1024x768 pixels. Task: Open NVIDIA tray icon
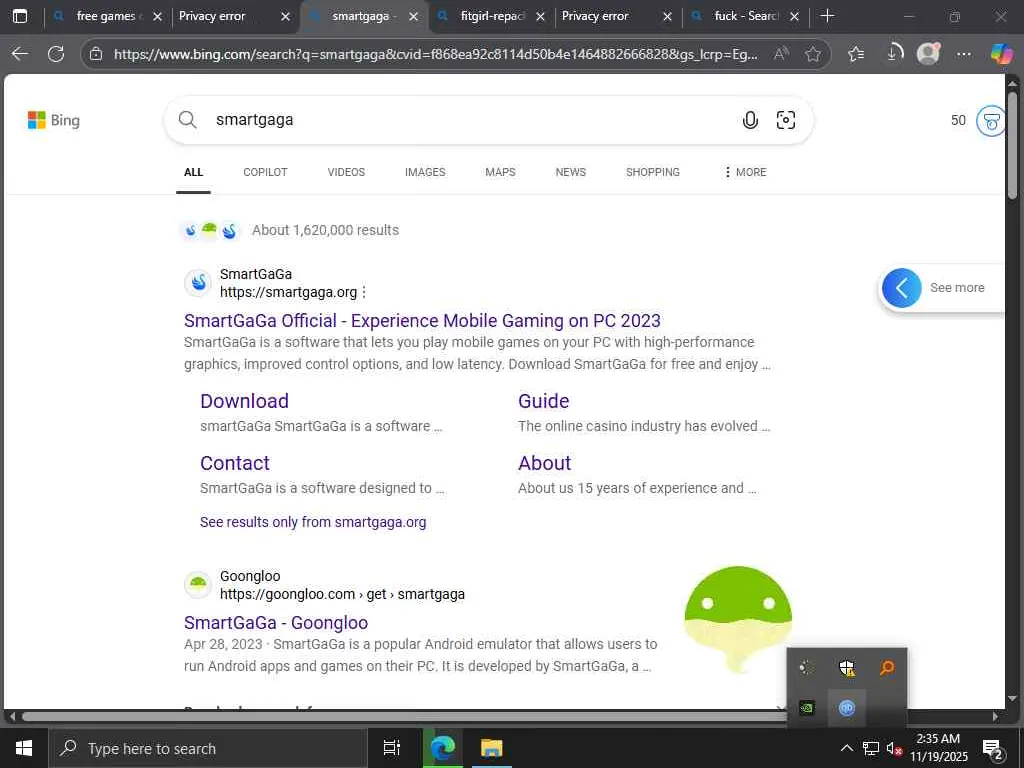807,707
